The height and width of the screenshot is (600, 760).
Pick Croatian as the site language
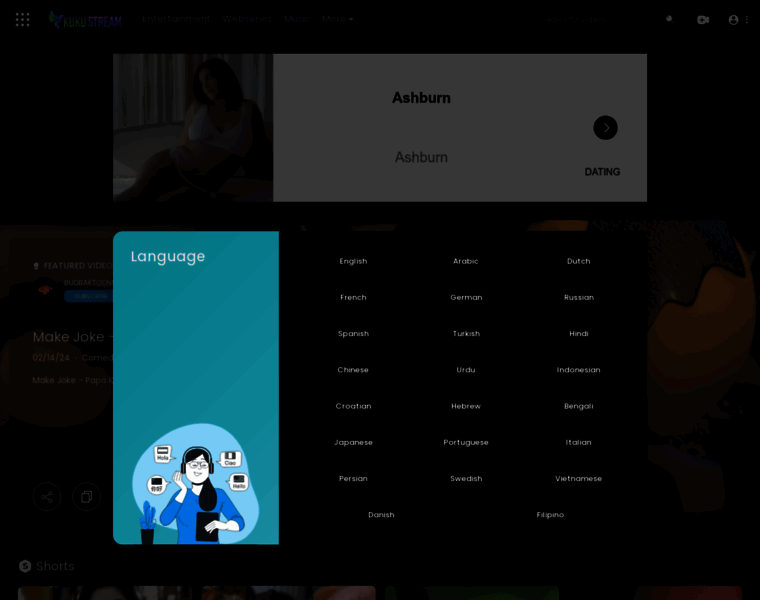pyautogui.click(x=353, y=406)
